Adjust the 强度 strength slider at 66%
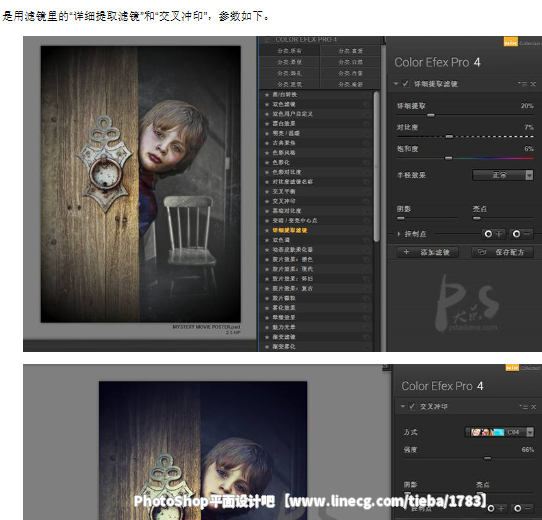Image resolution: width=542 pixels, height=520 pixels. coord(487,458)
